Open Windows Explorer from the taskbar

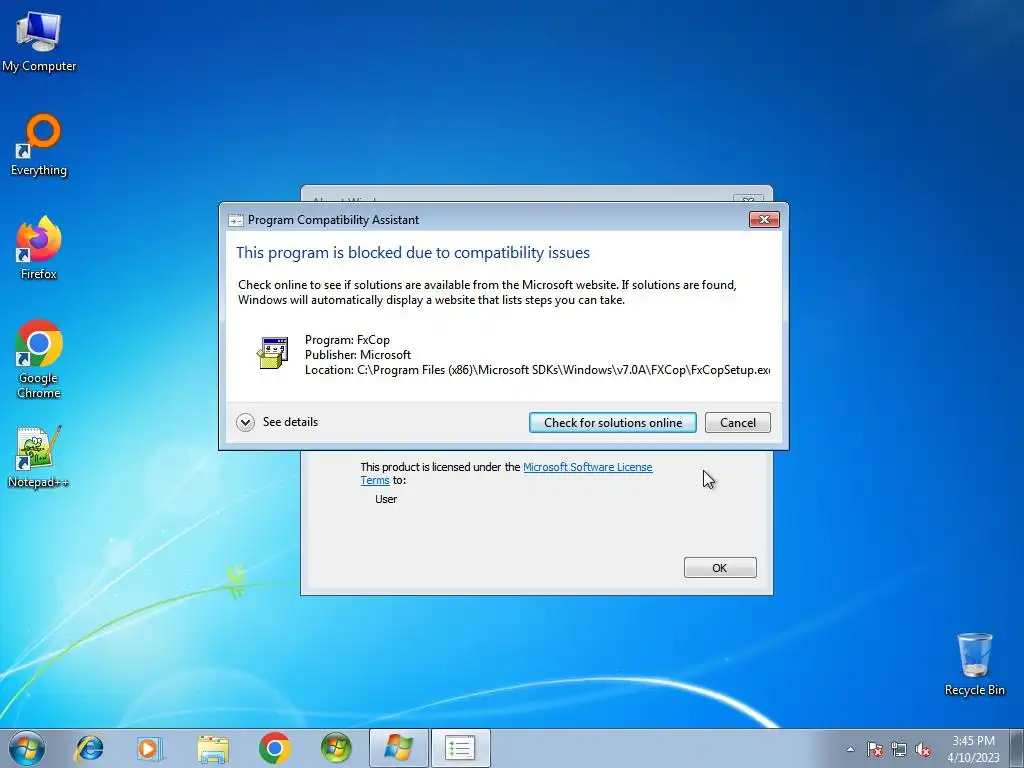coord(213,748)
